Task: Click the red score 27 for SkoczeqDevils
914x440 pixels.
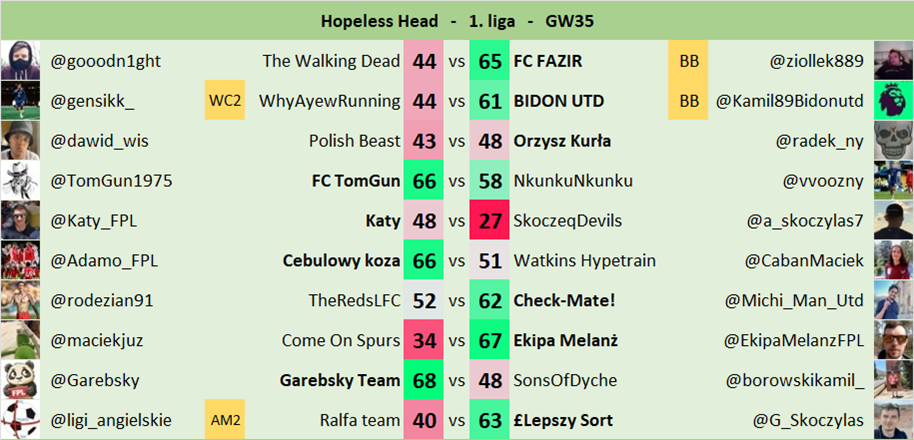Action: (491, 221)
